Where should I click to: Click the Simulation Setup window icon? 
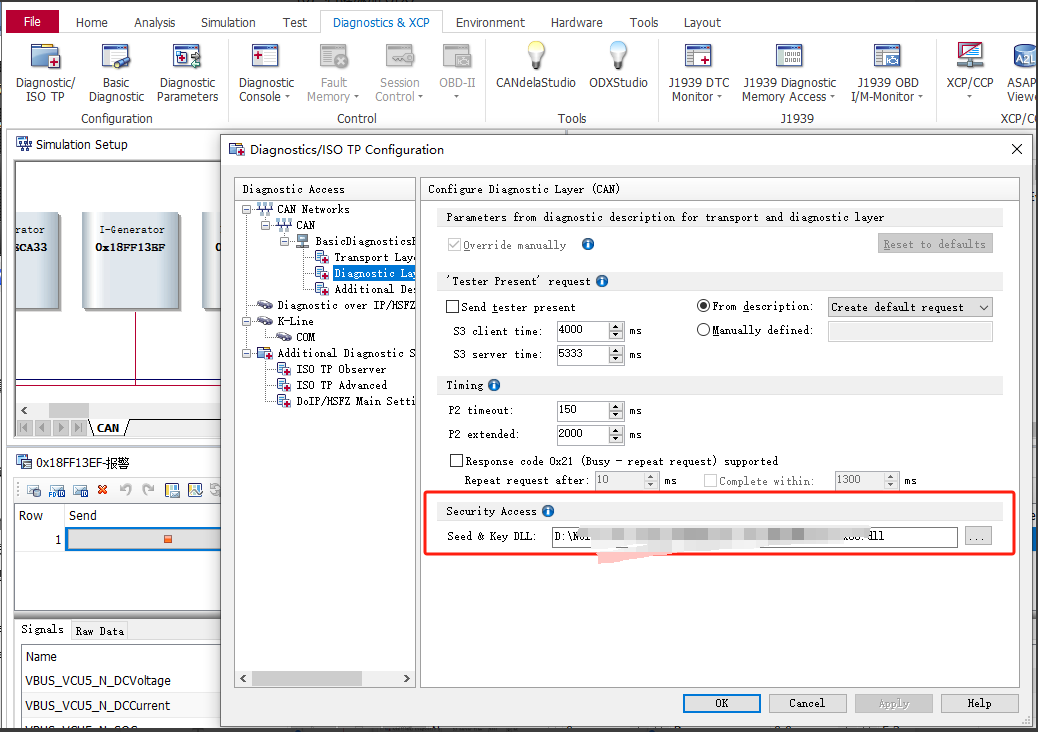[24, 144]
